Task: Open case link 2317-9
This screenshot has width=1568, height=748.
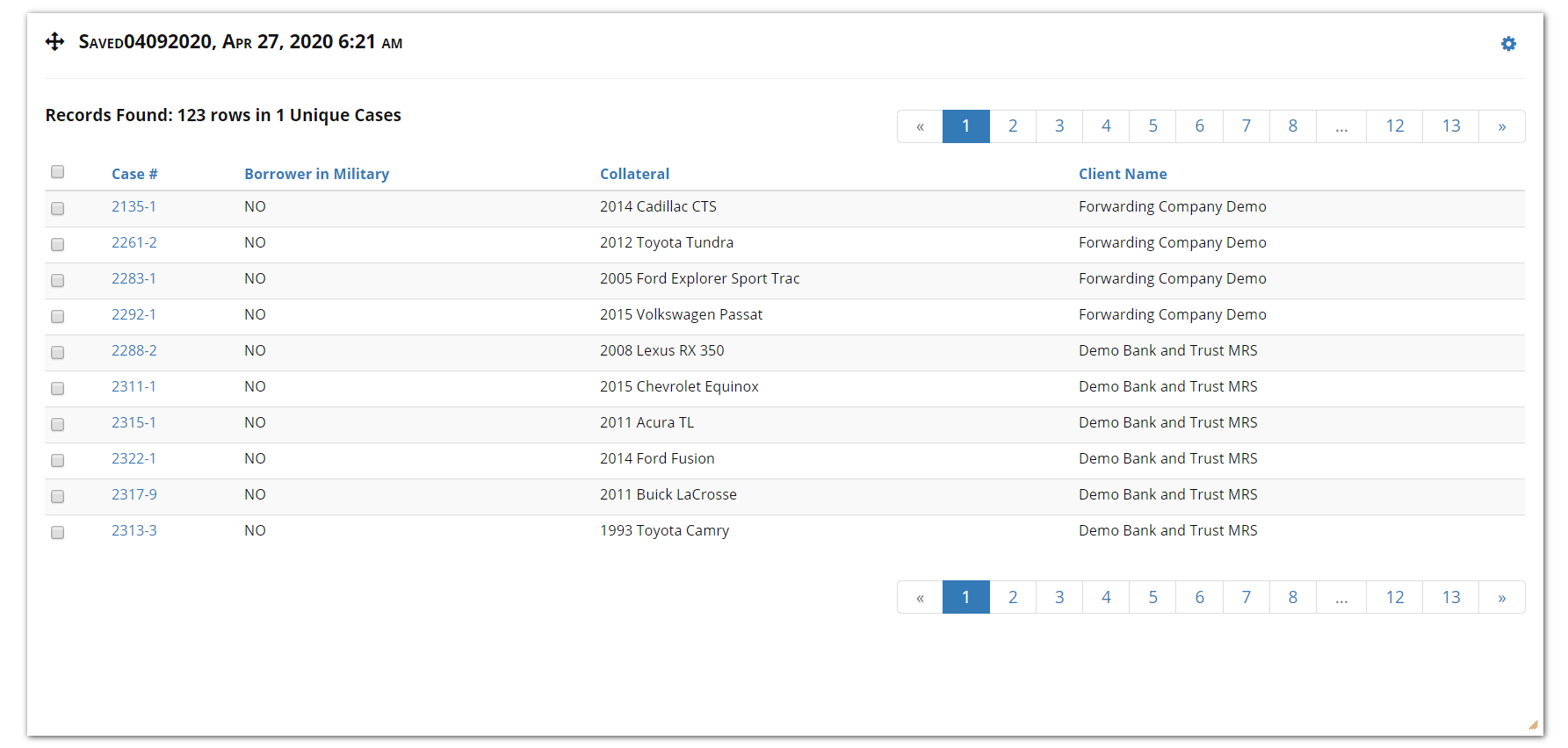Action: 134,494
